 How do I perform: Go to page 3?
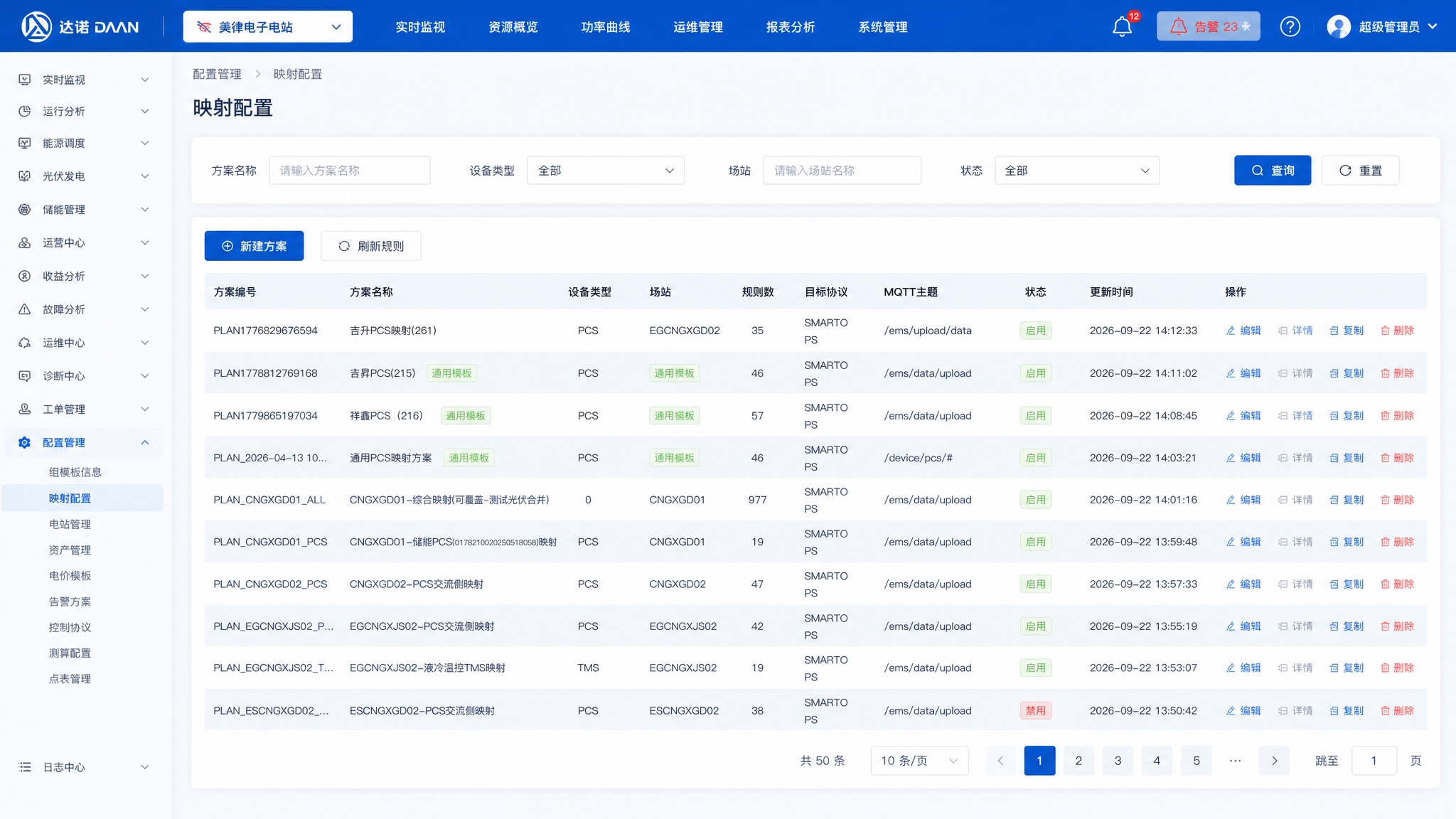1118,761
